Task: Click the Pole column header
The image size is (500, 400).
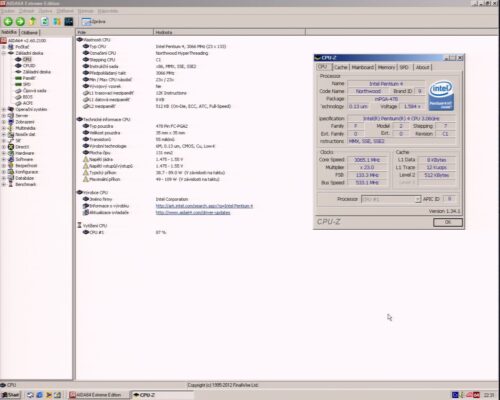Action: (x=114, y=32)
